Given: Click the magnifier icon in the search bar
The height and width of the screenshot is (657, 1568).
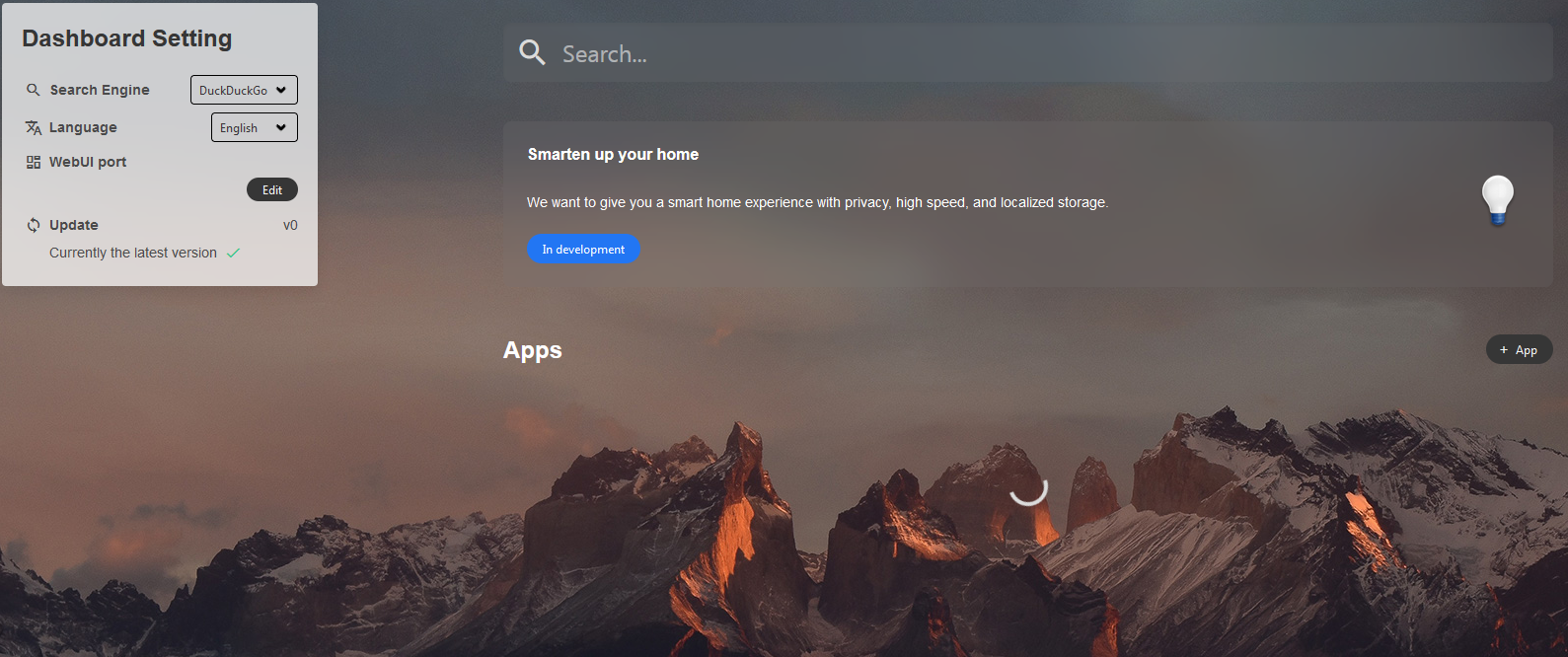Looking at the screenshot, I should (x=532, y=52).
